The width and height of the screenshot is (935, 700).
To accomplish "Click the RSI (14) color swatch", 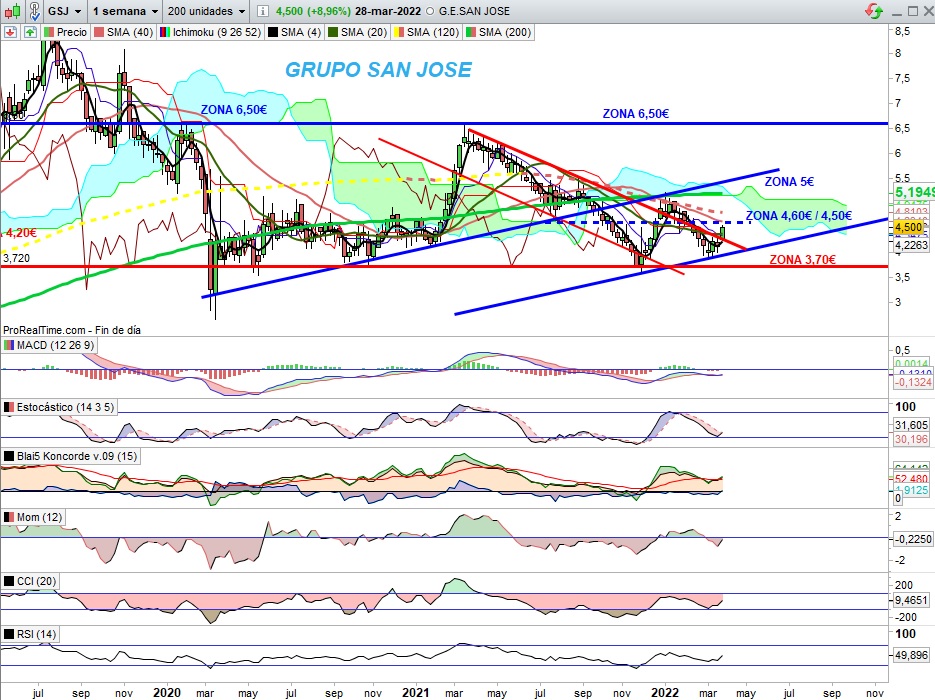I will click(x=9, y=634).
